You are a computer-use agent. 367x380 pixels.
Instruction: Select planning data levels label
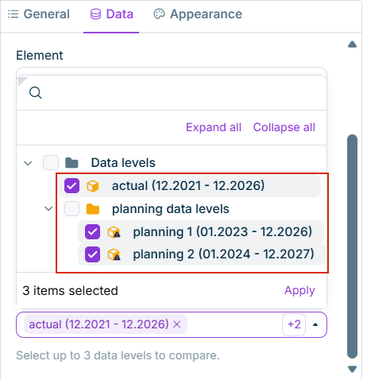click(x=170, y=209)
